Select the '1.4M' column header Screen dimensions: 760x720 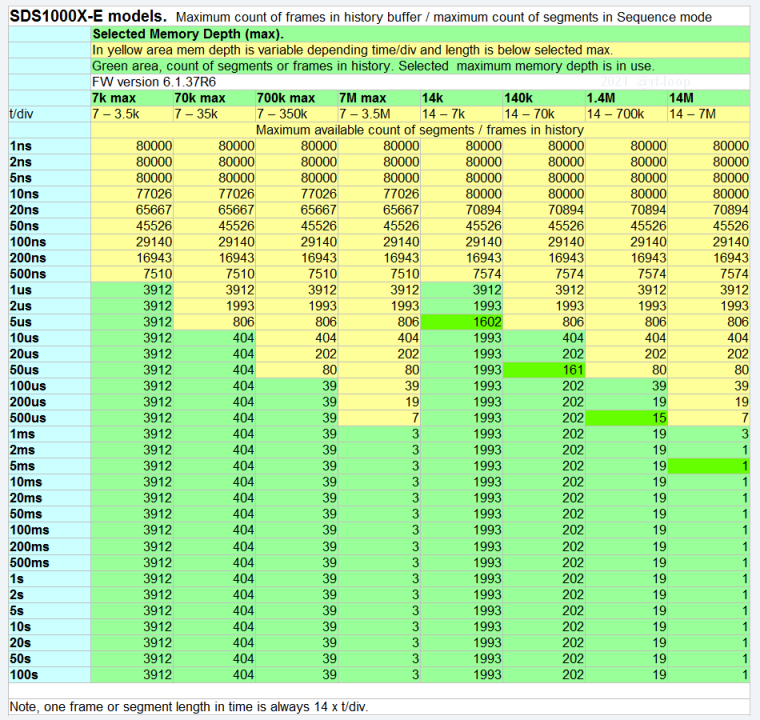(626, 98)
